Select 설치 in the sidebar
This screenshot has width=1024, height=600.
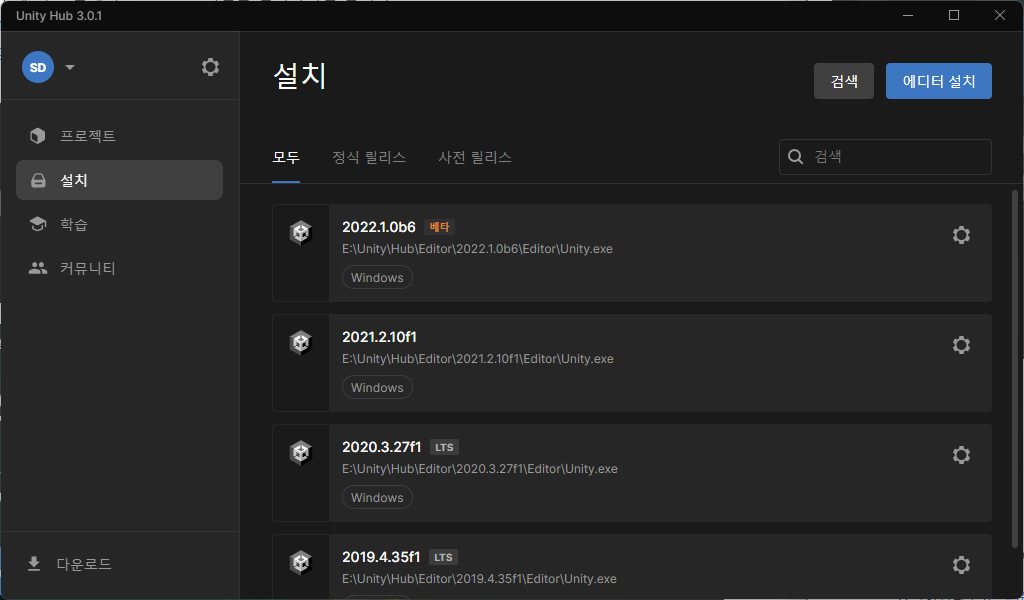(120, 180)
